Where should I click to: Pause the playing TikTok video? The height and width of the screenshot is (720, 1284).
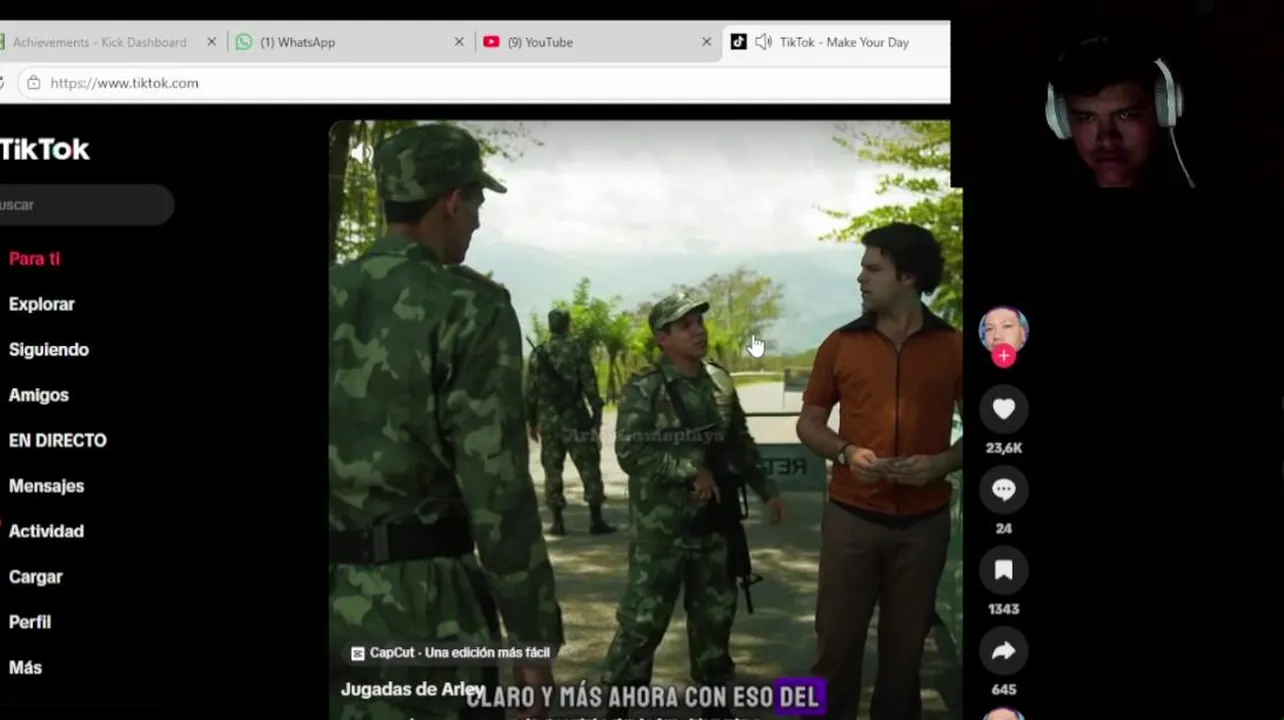click(645, 420)
